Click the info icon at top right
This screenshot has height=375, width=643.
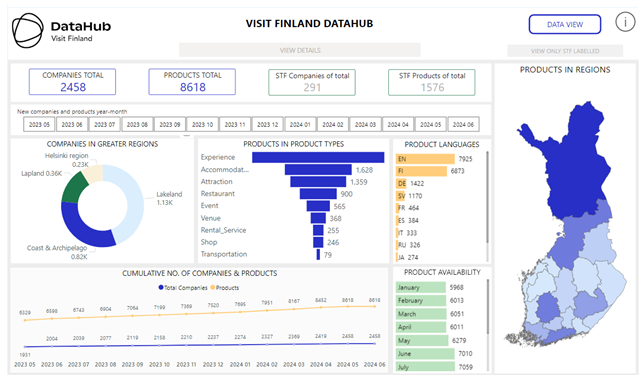click(625, 22)
